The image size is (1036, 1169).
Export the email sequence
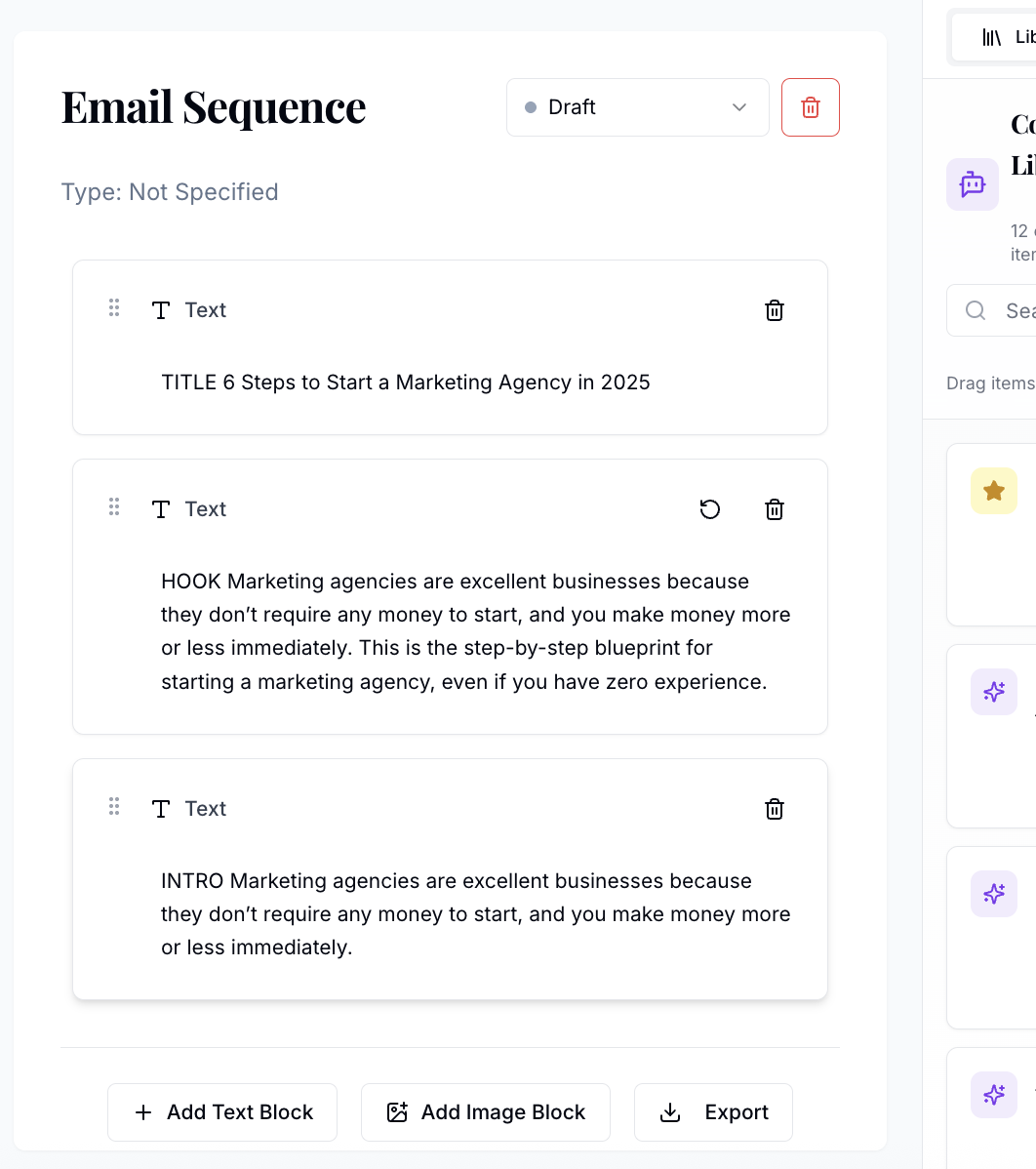[x=713, y=1112]
